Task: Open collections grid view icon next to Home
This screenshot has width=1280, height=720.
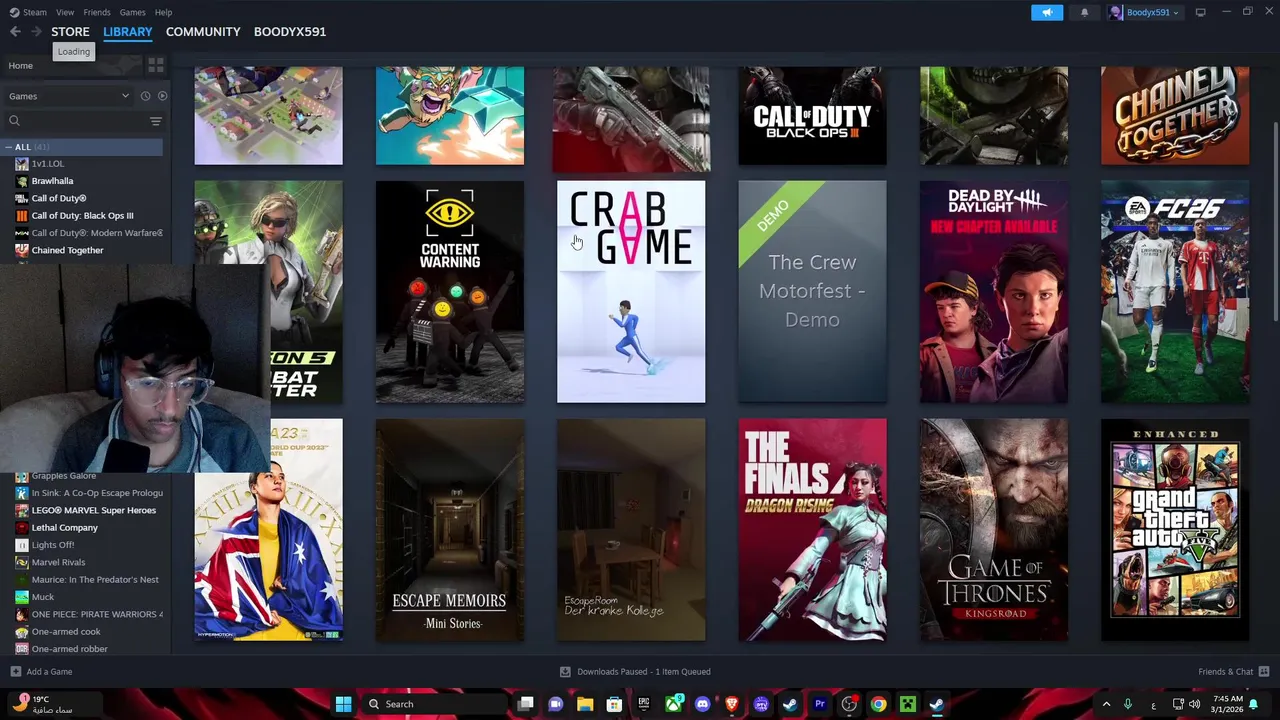Action: pyautogui.click(x=156, y=65)
